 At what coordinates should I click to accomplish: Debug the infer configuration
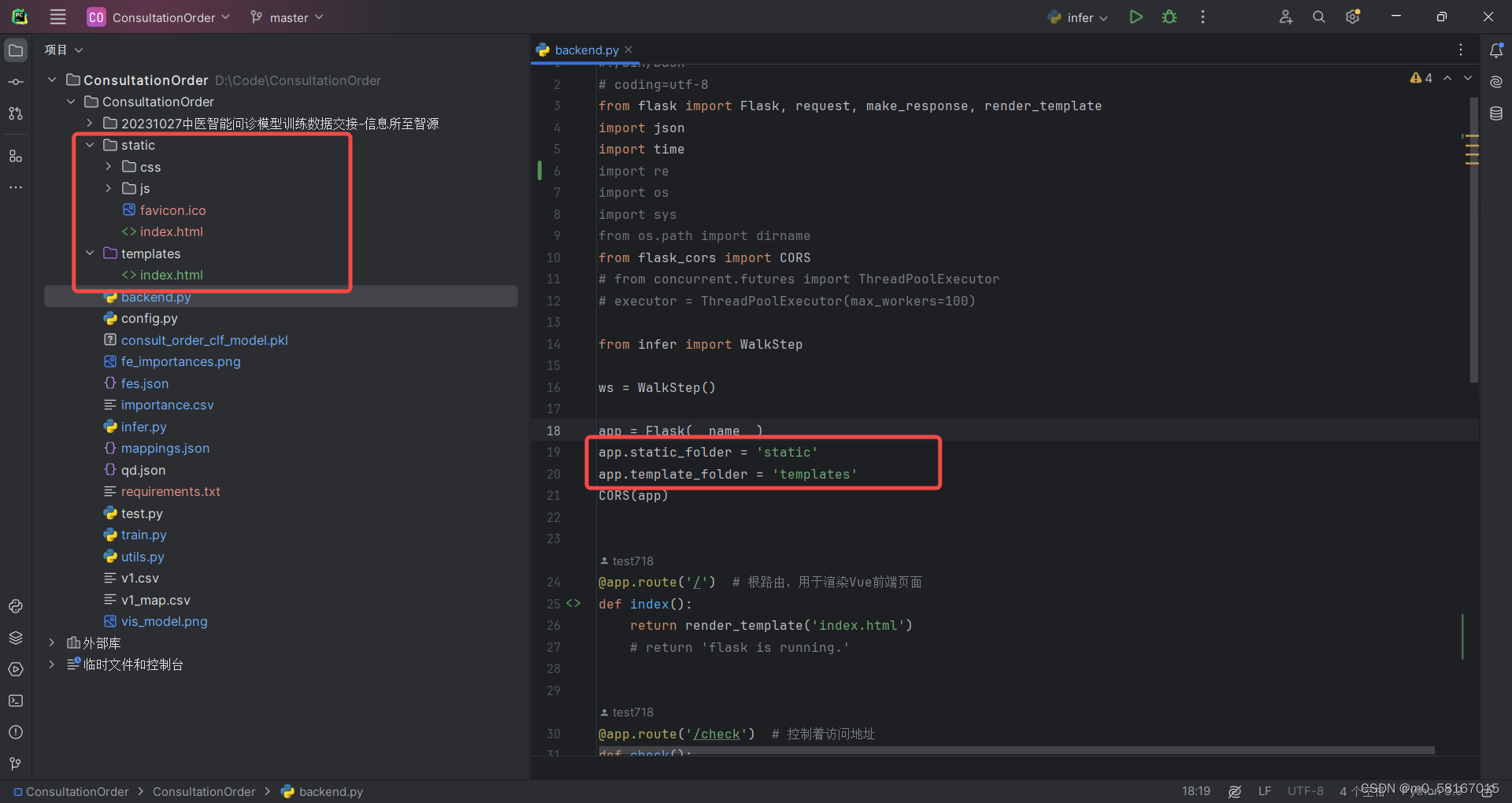[1169, 17]
